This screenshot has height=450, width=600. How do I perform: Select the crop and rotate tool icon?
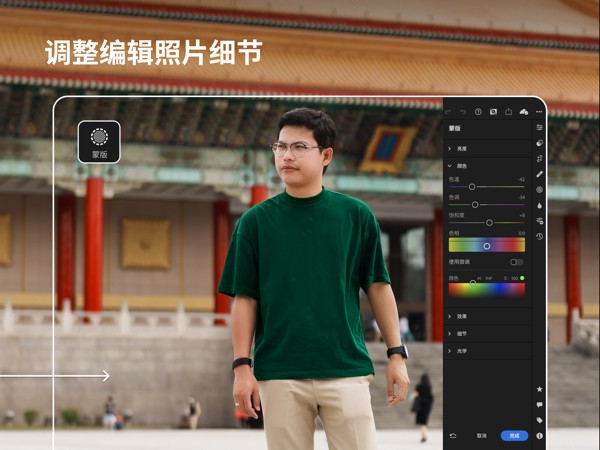tap(540, 158)
